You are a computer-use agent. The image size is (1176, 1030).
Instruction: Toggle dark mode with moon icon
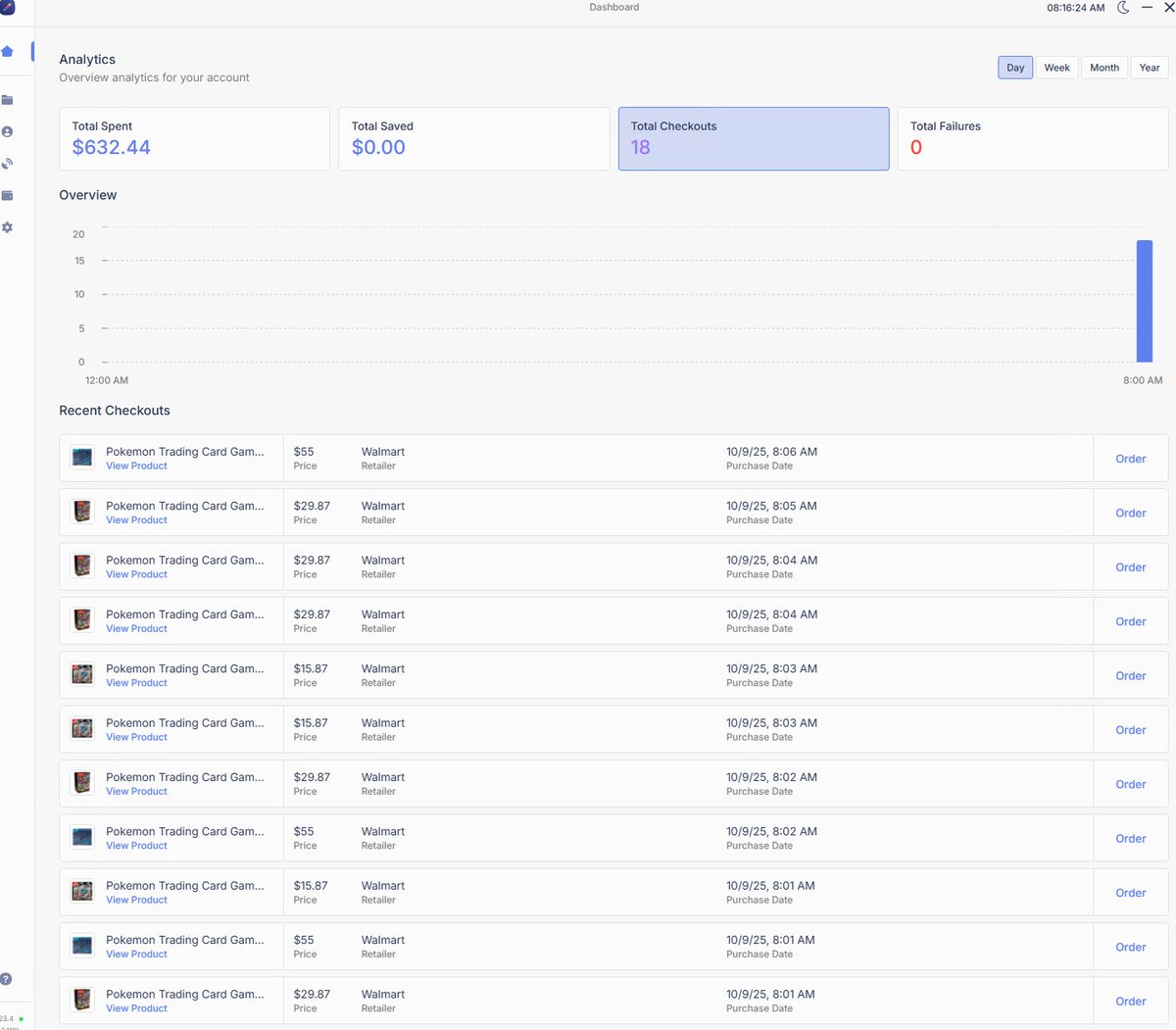point(1123,8)
